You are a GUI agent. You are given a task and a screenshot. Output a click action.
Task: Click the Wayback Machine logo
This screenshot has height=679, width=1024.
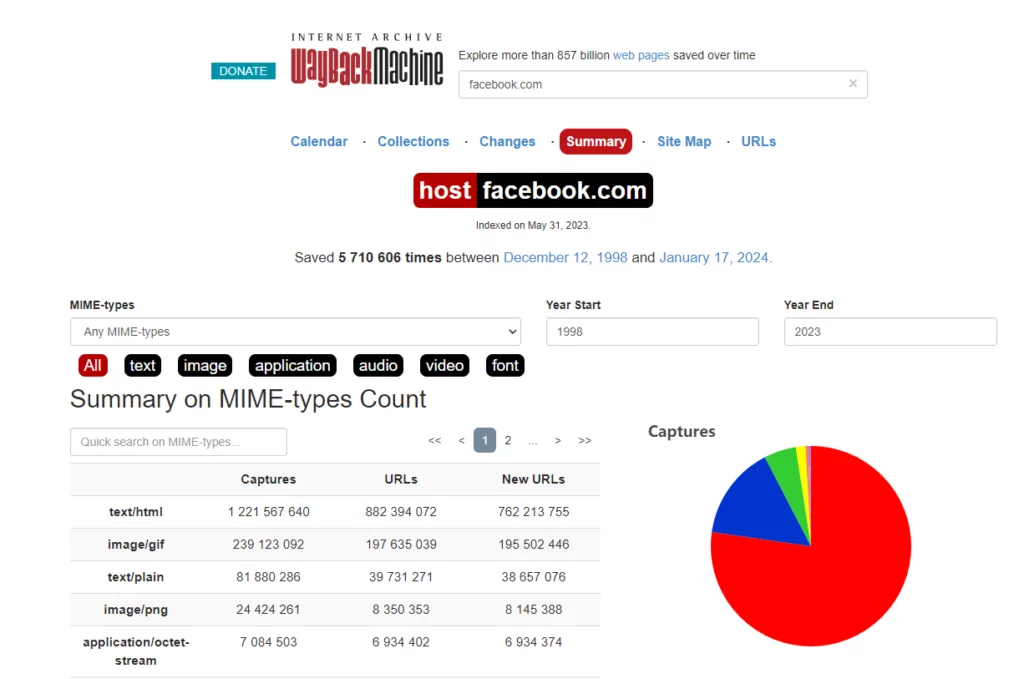click(367, 62)
